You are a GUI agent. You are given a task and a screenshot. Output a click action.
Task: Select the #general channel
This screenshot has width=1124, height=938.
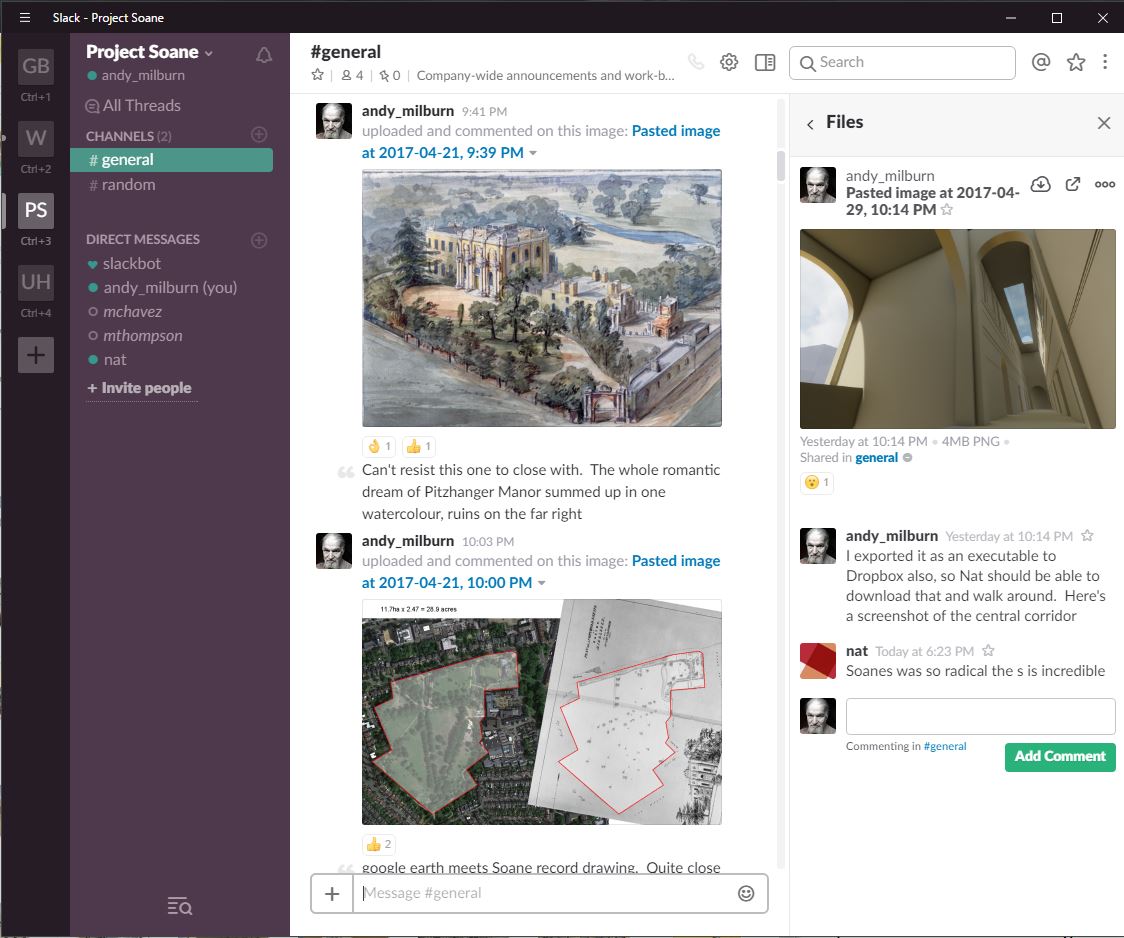pyautogui.click(x=171, y=160)
